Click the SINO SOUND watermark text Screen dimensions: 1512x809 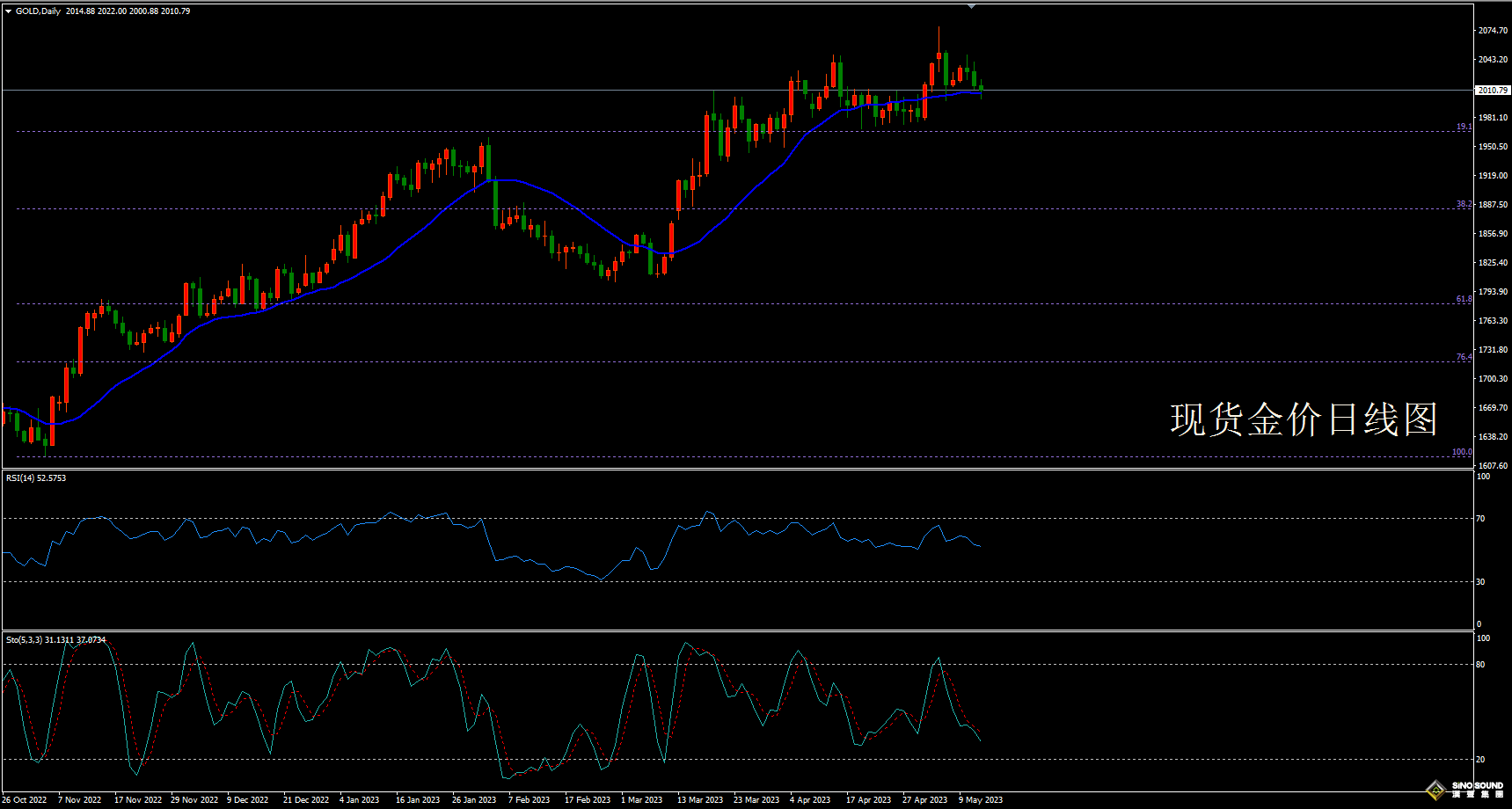(x=1478, y=785)
